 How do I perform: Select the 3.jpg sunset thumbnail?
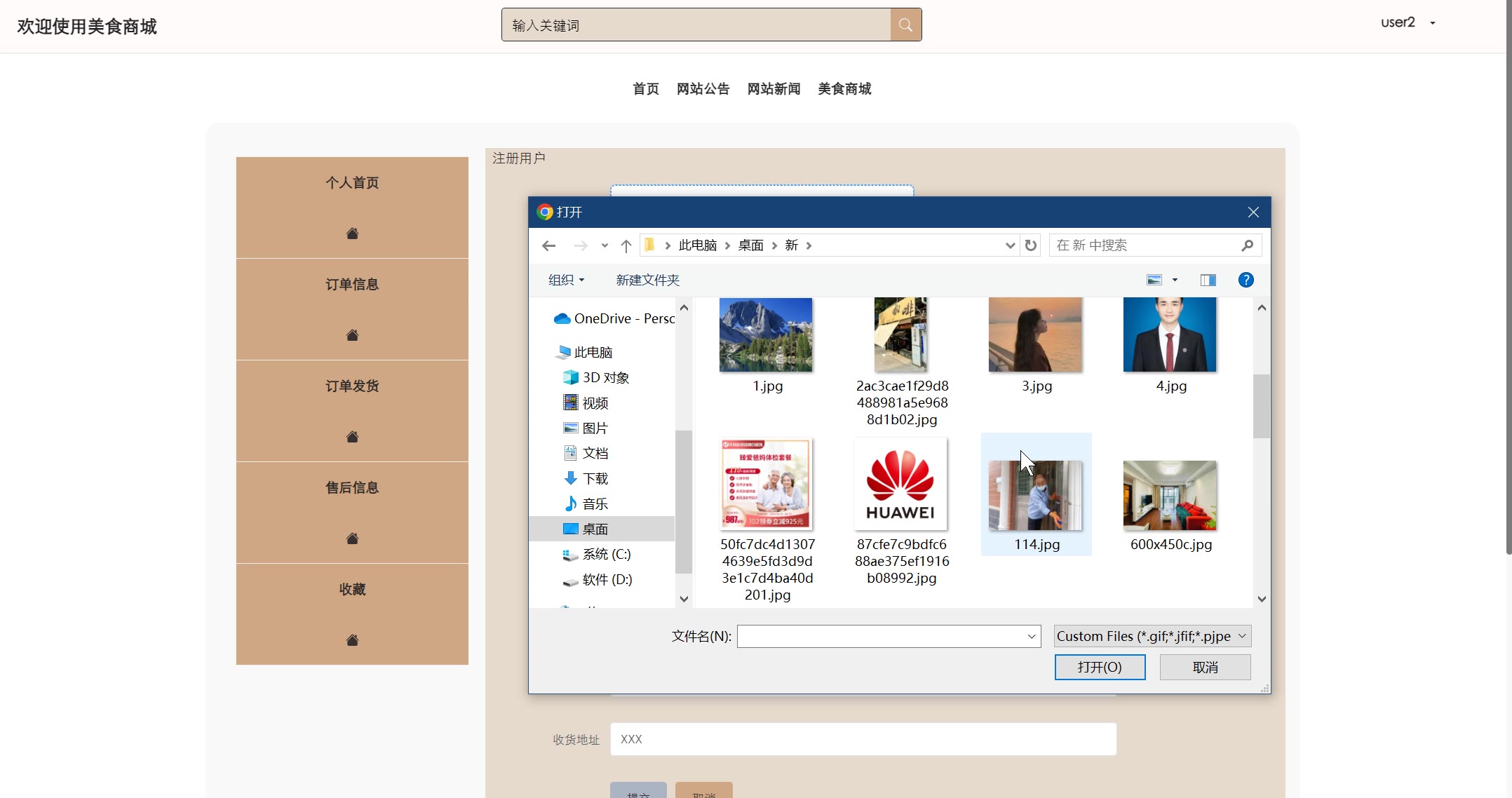pos(1035,334)
